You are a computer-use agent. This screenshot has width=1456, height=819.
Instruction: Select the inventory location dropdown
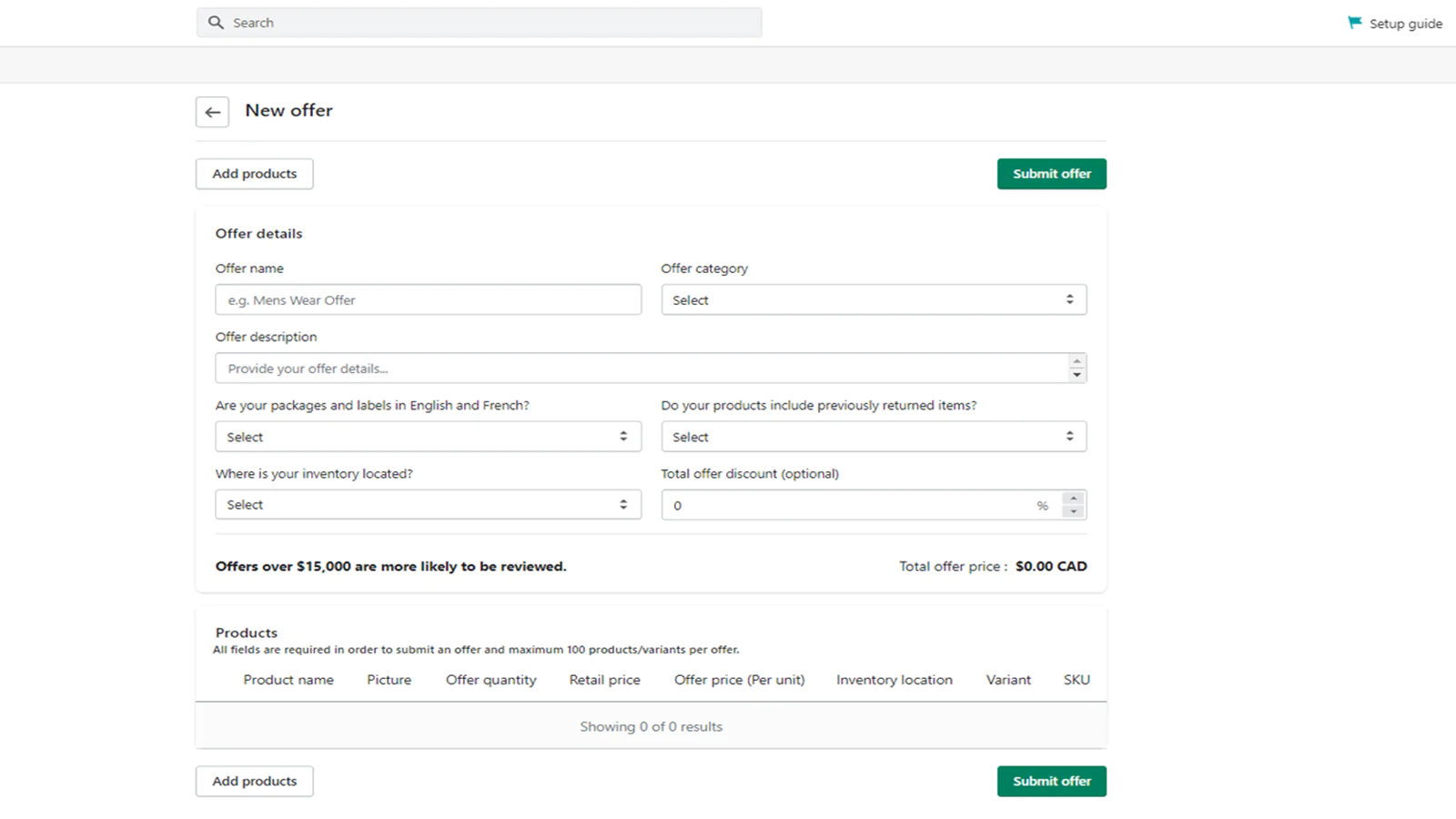(x=428, y=505)
